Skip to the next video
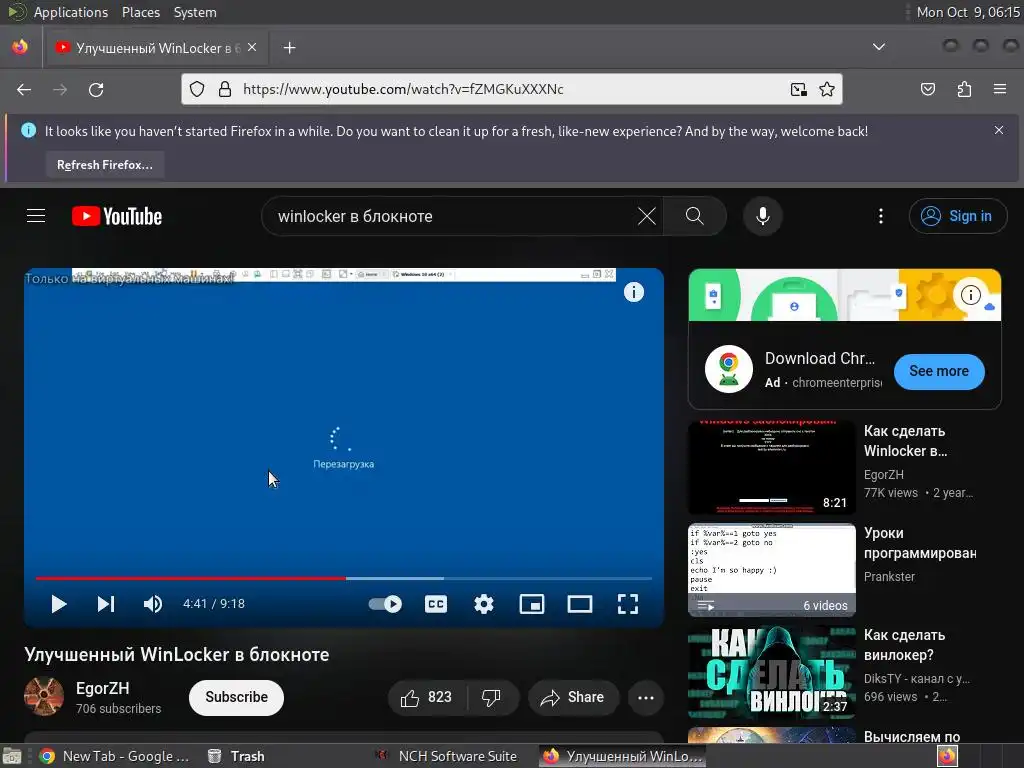 (106, 604)
